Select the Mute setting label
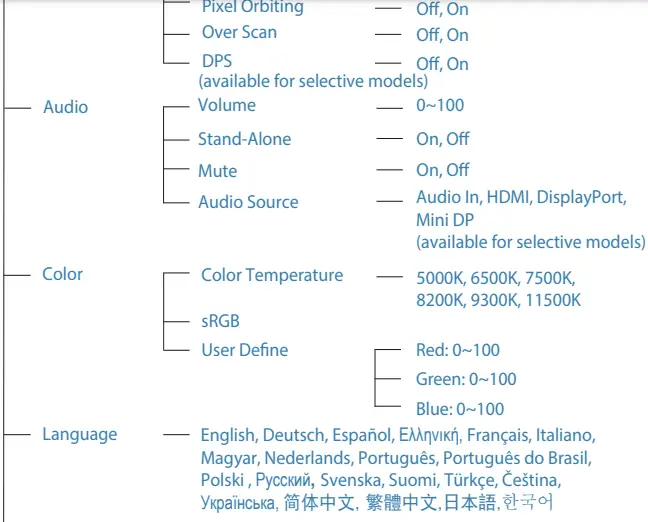Screen dimensions: 648x522 point(217,171)
